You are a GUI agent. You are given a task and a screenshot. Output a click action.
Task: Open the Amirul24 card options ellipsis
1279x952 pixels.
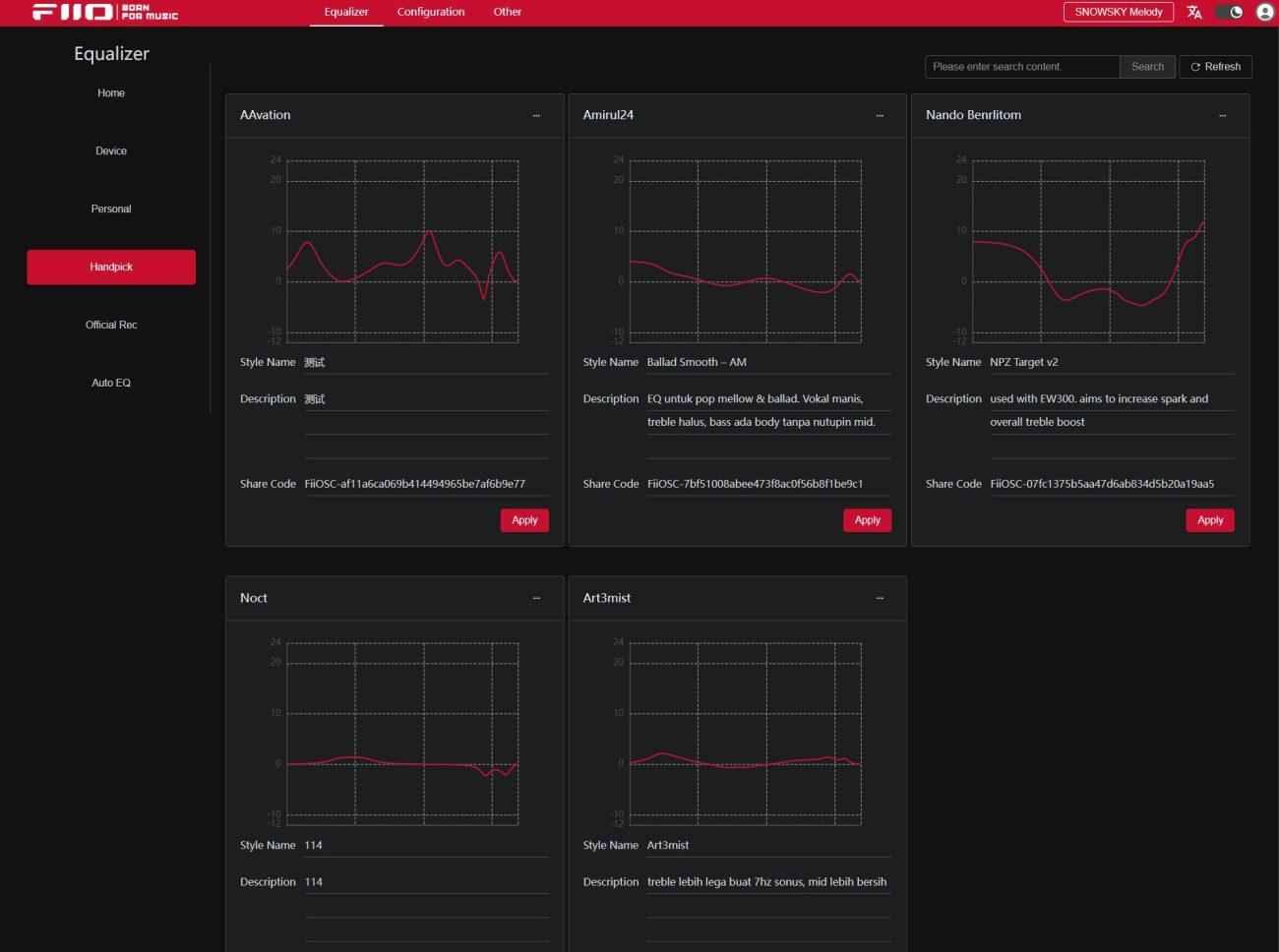(880, 115)
